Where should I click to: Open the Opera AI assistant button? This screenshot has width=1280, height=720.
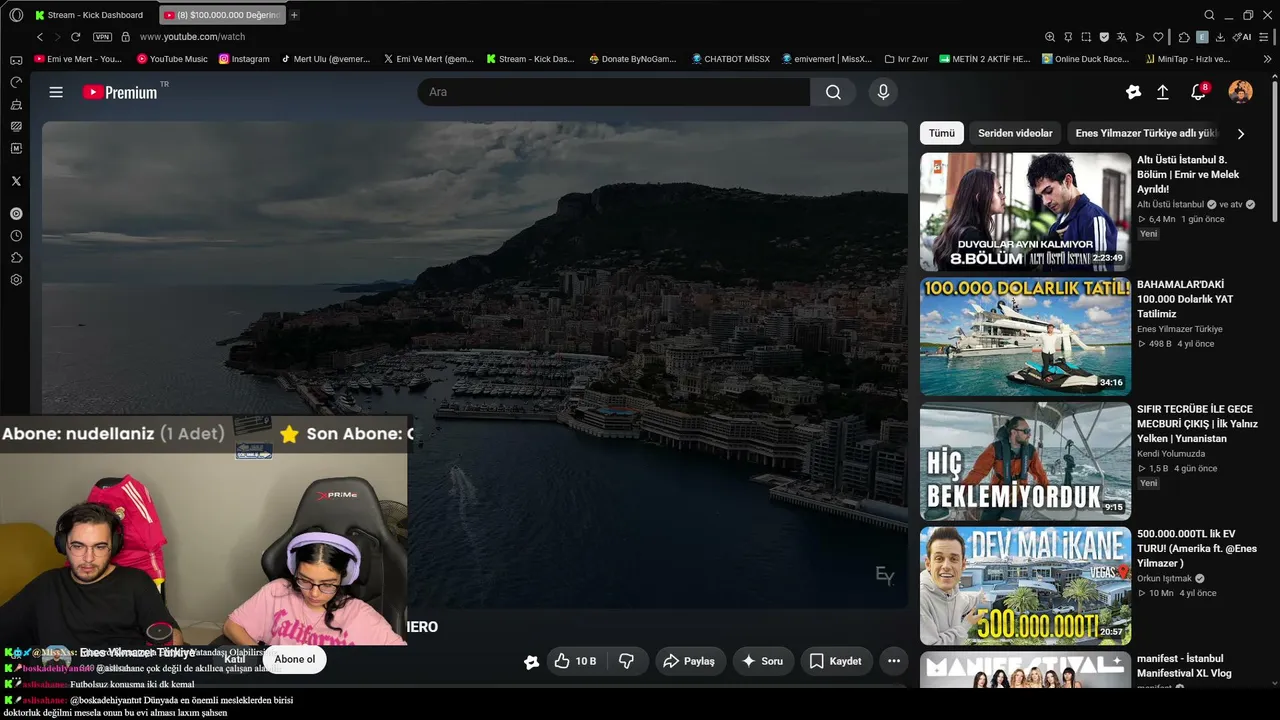pos(1241,37)
